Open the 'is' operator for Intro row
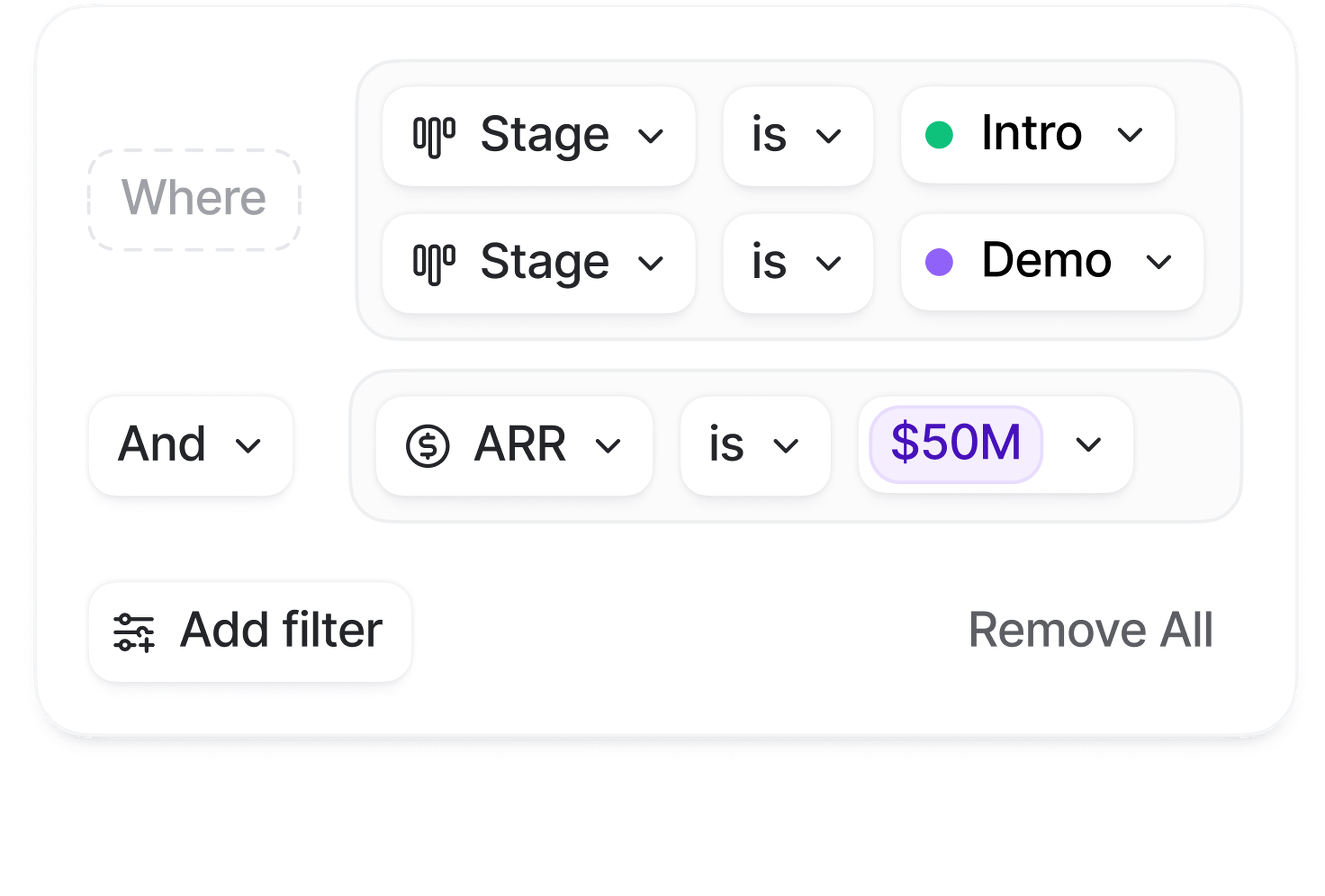Viewport: 1325px width, 896px height. tap(798, 136)
